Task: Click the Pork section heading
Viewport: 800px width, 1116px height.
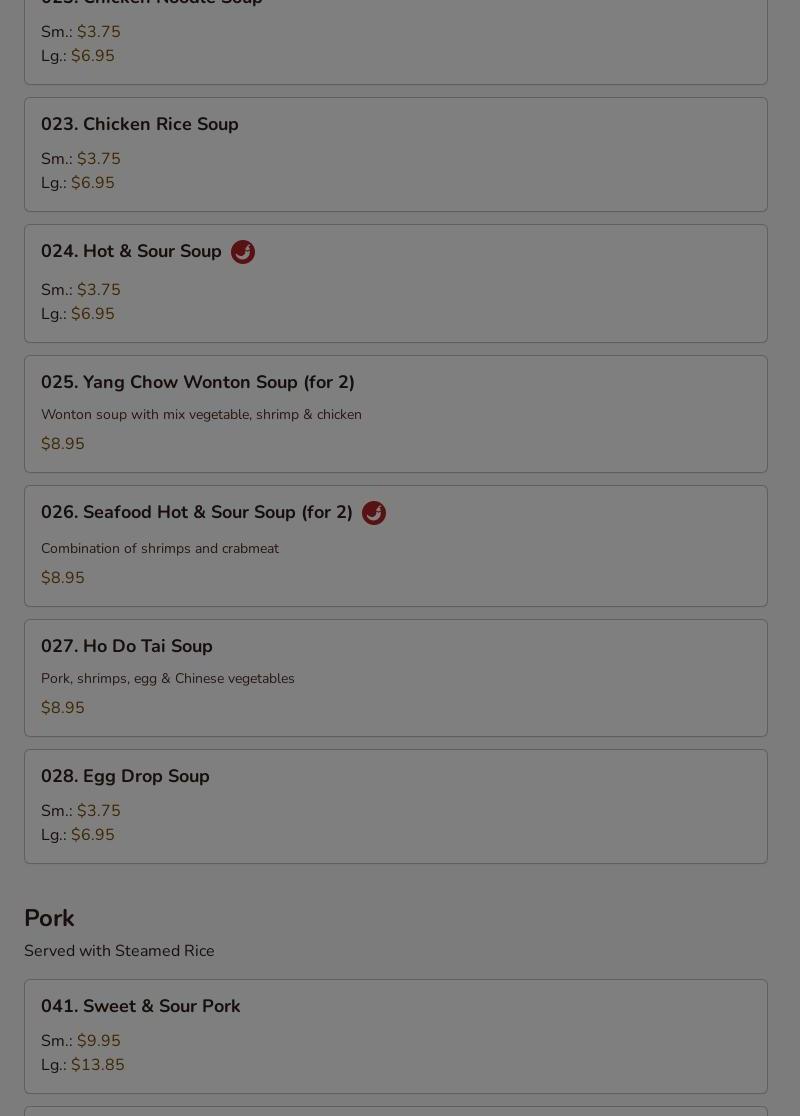Action: click(49, 918)
